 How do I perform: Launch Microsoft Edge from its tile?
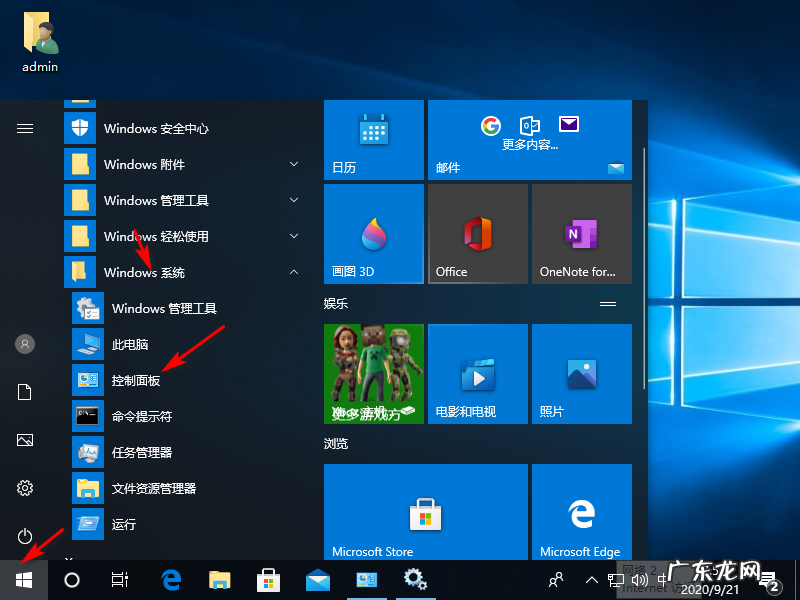pos(581,512)
